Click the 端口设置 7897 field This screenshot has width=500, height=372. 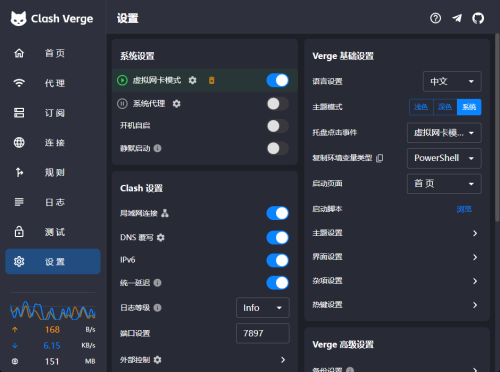[263, 333]
